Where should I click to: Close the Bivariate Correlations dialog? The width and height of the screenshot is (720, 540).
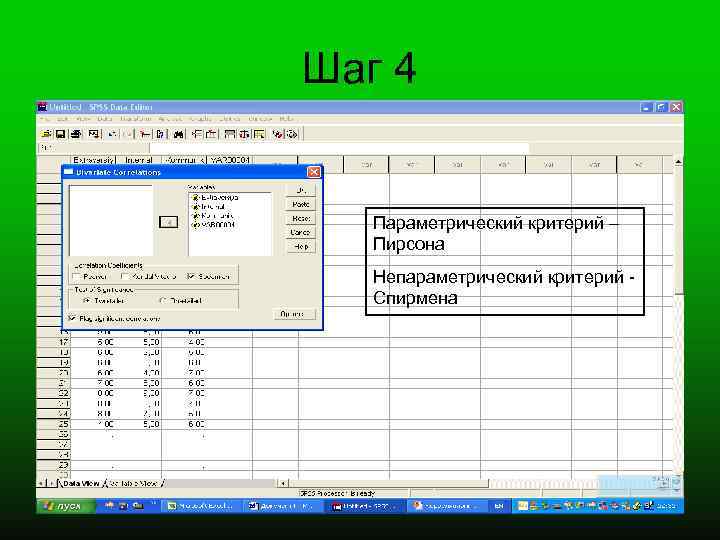click(314, 172)
